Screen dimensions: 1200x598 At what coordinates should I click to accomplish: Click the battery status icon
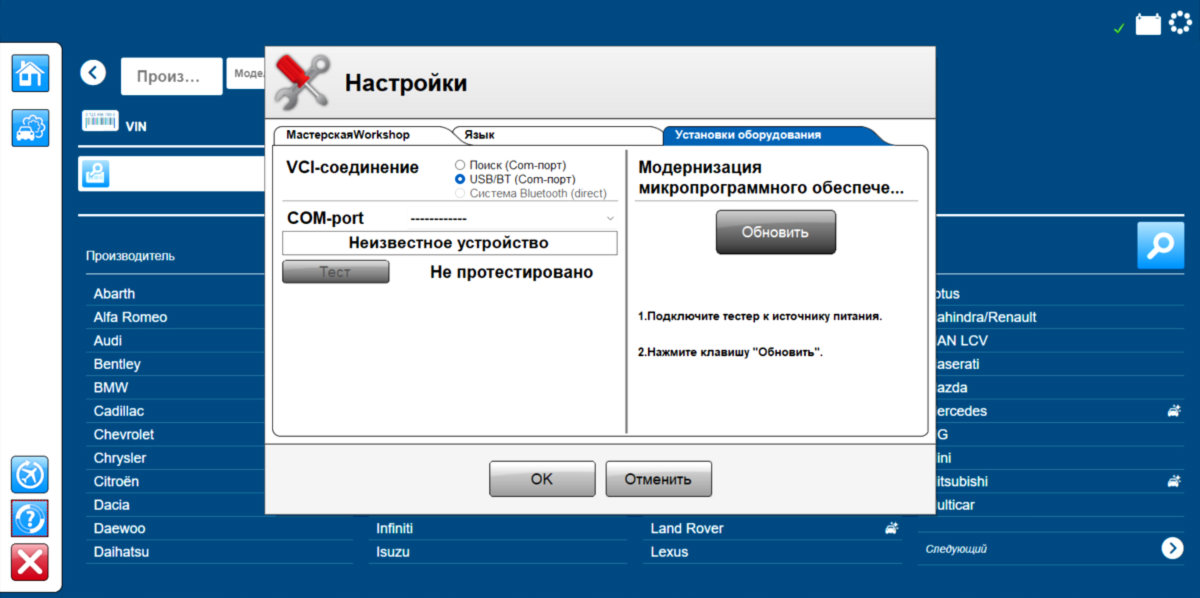coord(1148,24)
